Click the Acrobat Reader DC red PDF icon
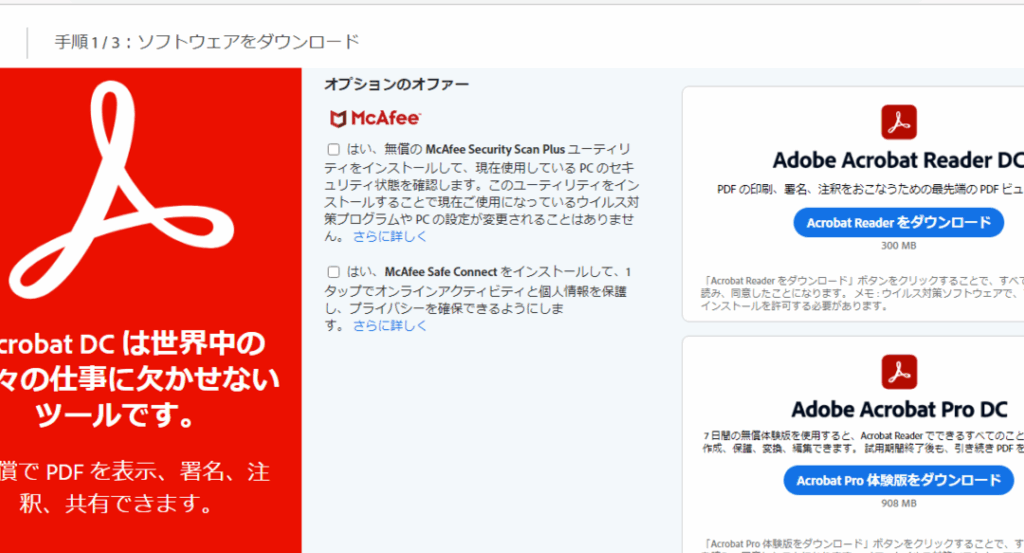Viewport: 1024px width, 553px height. [x=898, y=122]
